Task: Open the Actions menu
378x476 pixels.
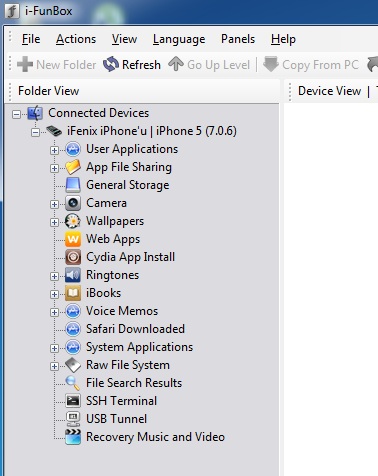Action: pos(76,39)
